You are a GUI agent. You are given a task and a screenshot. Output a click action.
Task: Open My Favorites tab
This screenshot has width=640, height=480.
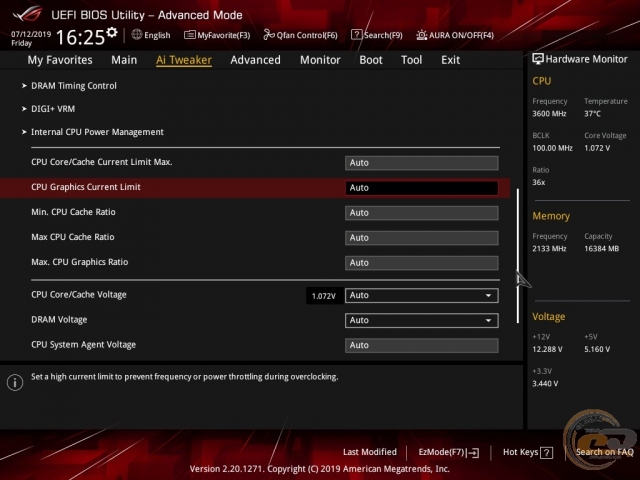click(60, 60)
